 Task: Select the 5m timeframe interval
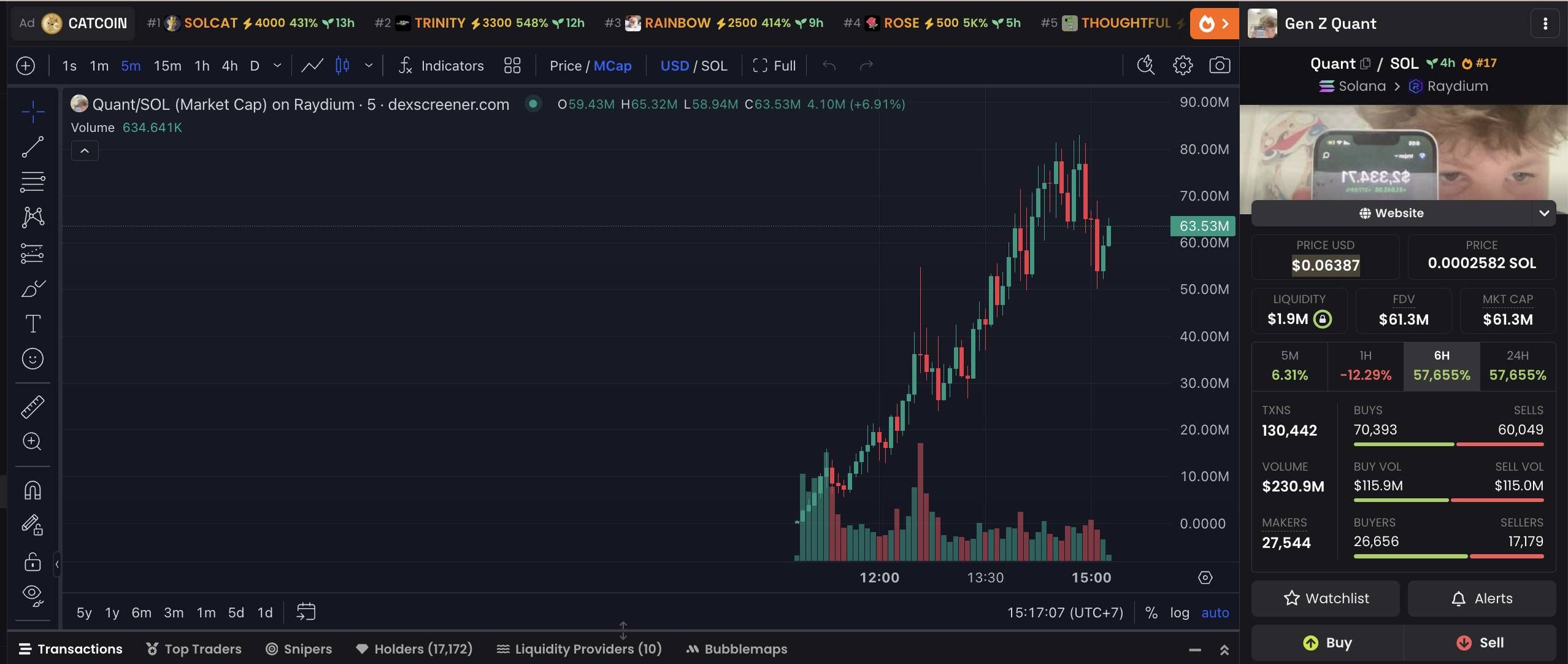(130, 65)
